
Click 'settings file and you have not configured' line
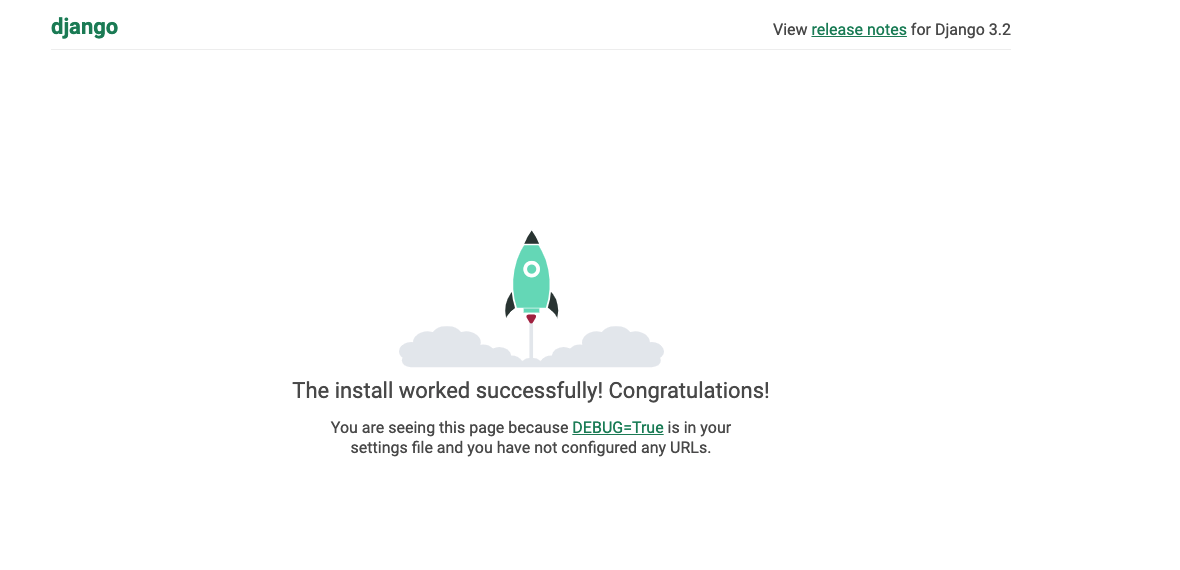coord(531,448)
